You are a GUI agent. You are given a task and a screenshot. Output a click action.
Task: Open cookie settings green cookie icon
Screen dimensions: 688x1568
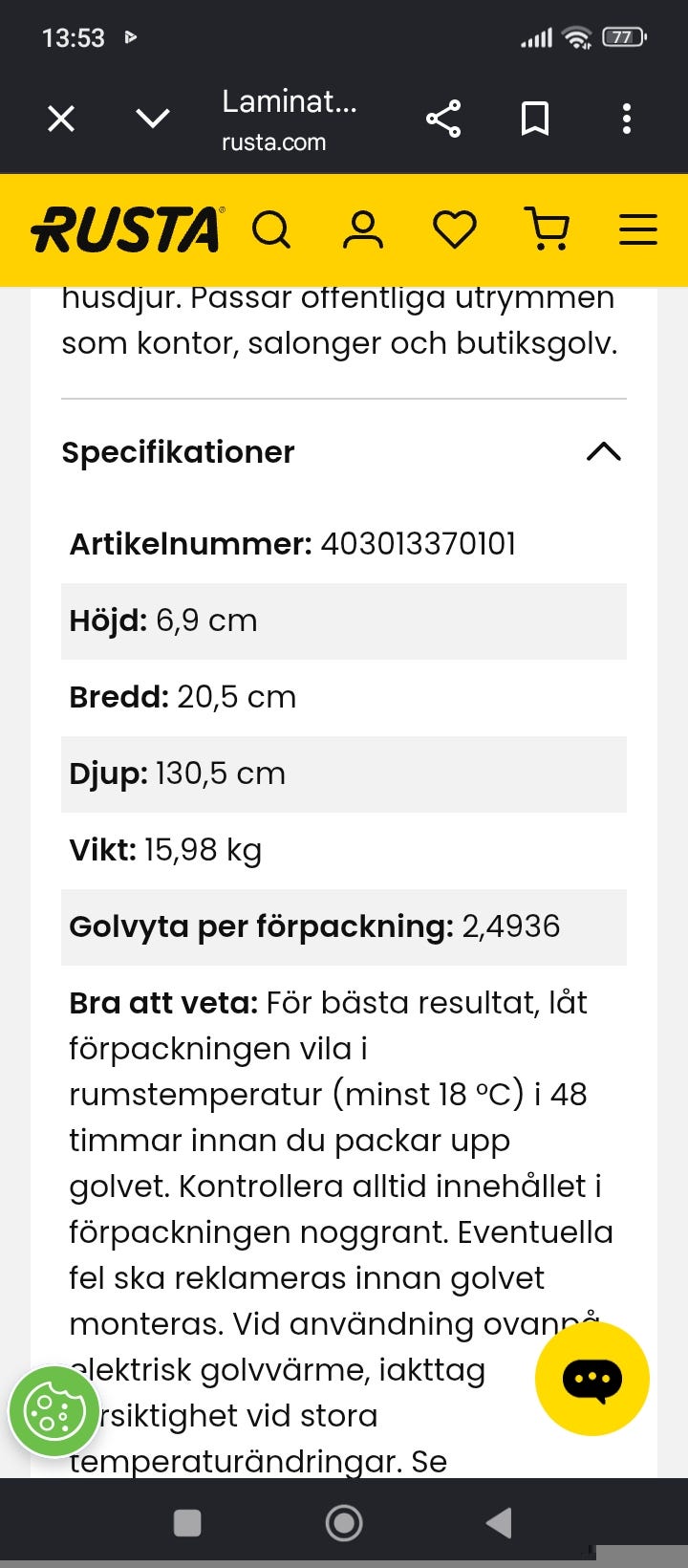54,1412
